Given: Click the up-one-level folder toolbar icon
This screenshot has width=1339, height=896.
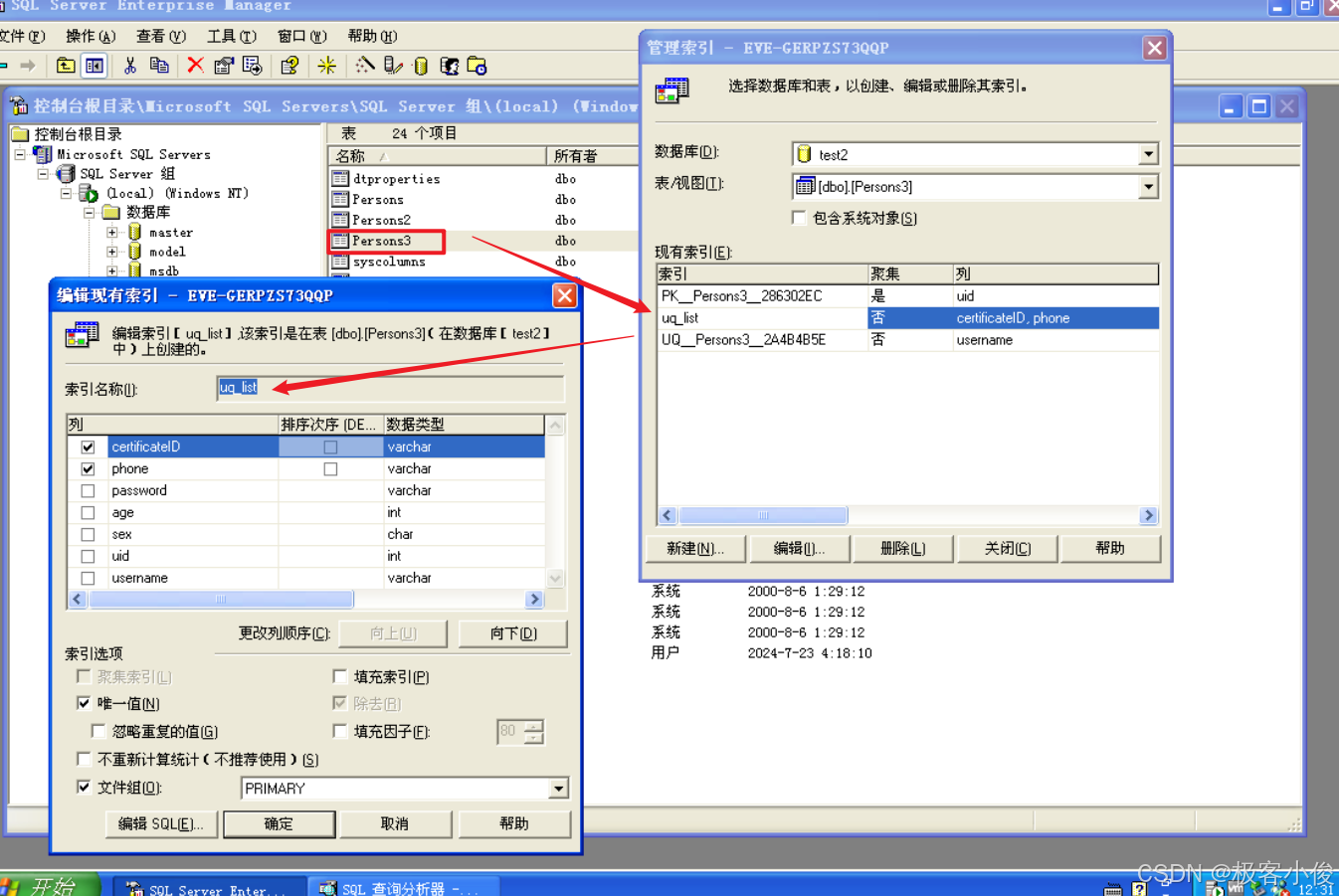Looking at the screenshot, I should pos(66,66).
